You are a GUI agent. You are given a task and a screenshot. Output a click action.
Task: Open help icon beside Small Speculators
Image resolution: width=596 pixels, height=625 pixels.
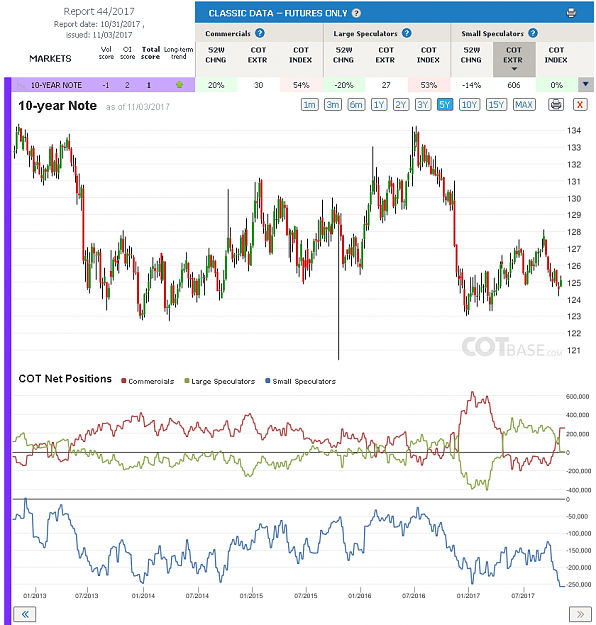pos(533,33)
